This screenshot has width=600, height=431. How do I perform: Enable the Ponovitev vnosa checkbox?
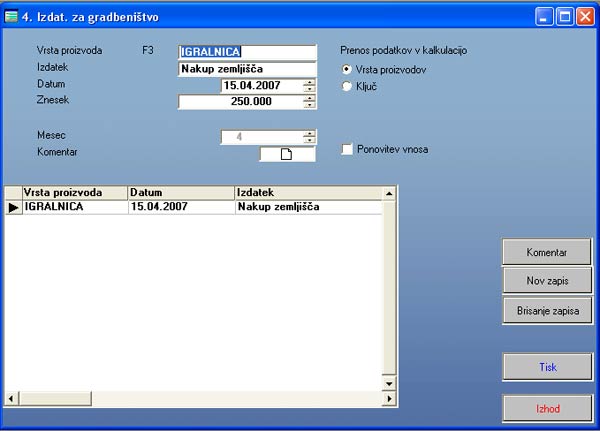click(x=348, y=150)
